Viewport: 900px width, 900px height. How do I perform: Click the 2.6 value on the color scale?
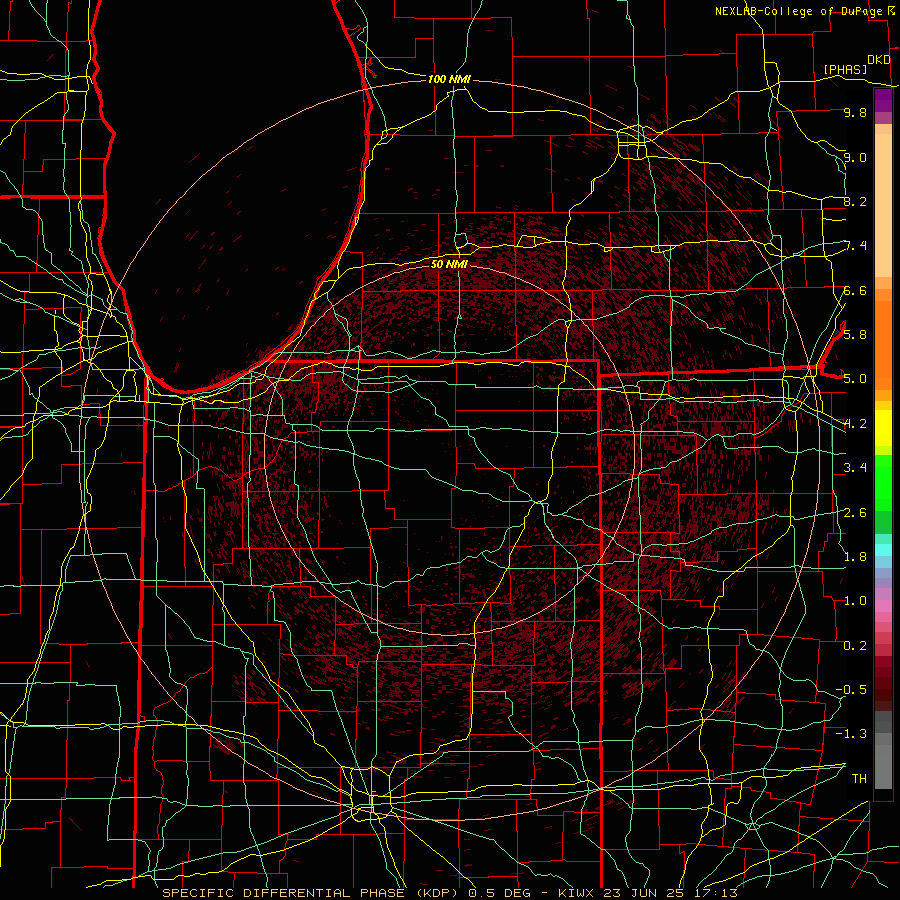coord(855,513)
